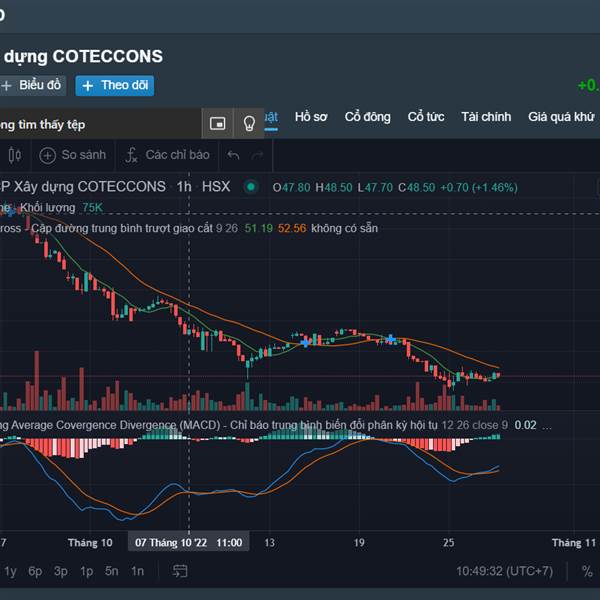This screenshot has height=600, width=600.
Task: Switch to the Tài chính tab
Action: coord(486,117)
